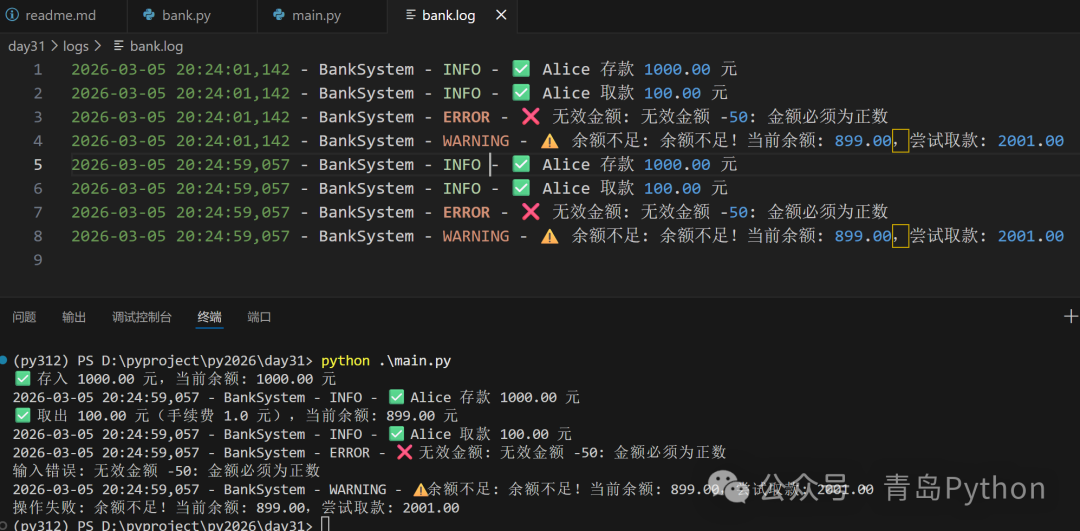Click the file icon in bank.log breadcrumb

click(119, 46)
